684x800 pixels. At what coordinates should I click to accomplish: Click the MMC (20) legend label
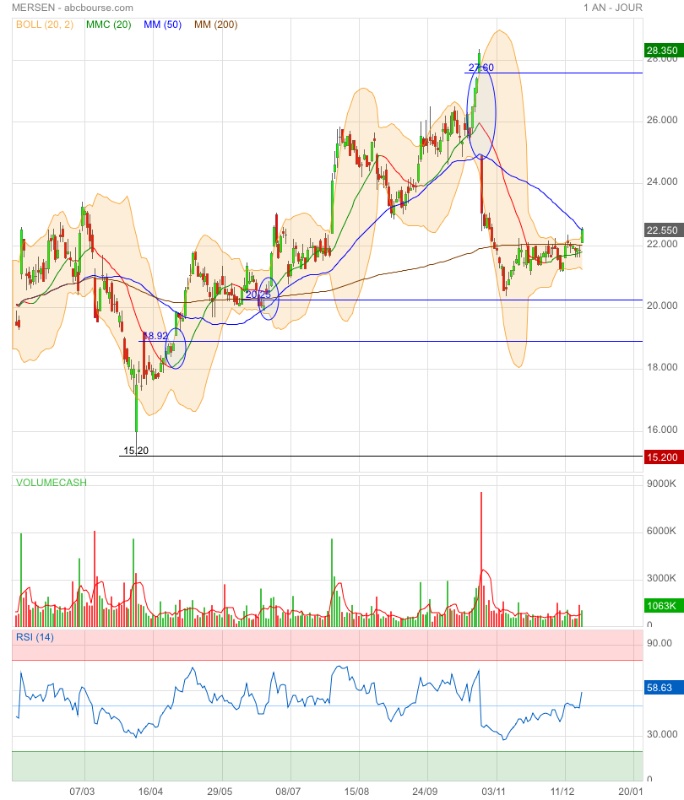(109, 24)
